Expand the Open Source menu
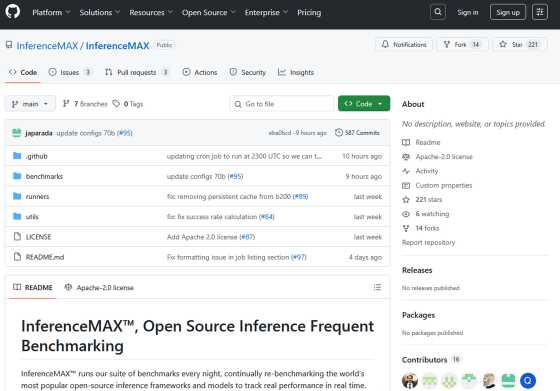Viewport: 560px width, 391px height. click(208, 12)
